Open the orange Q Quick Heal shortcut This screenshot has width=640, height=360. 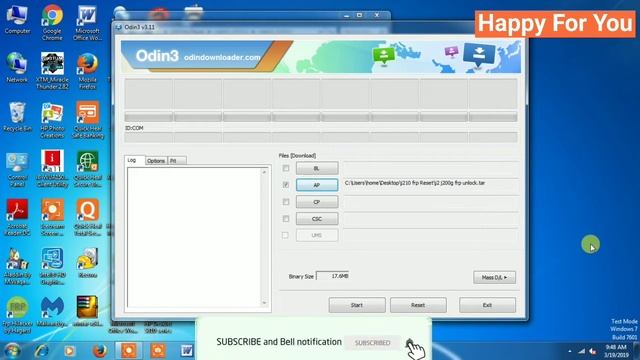tap(87, 217)
